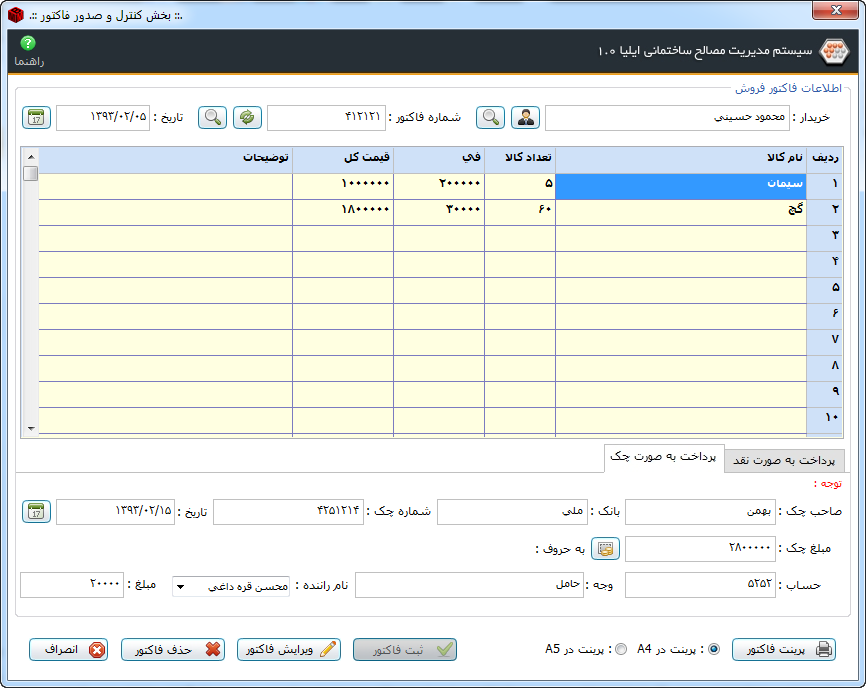The image size is (866, 688).
Task: Click the راهنما help icon
Action: pos(28,44)
